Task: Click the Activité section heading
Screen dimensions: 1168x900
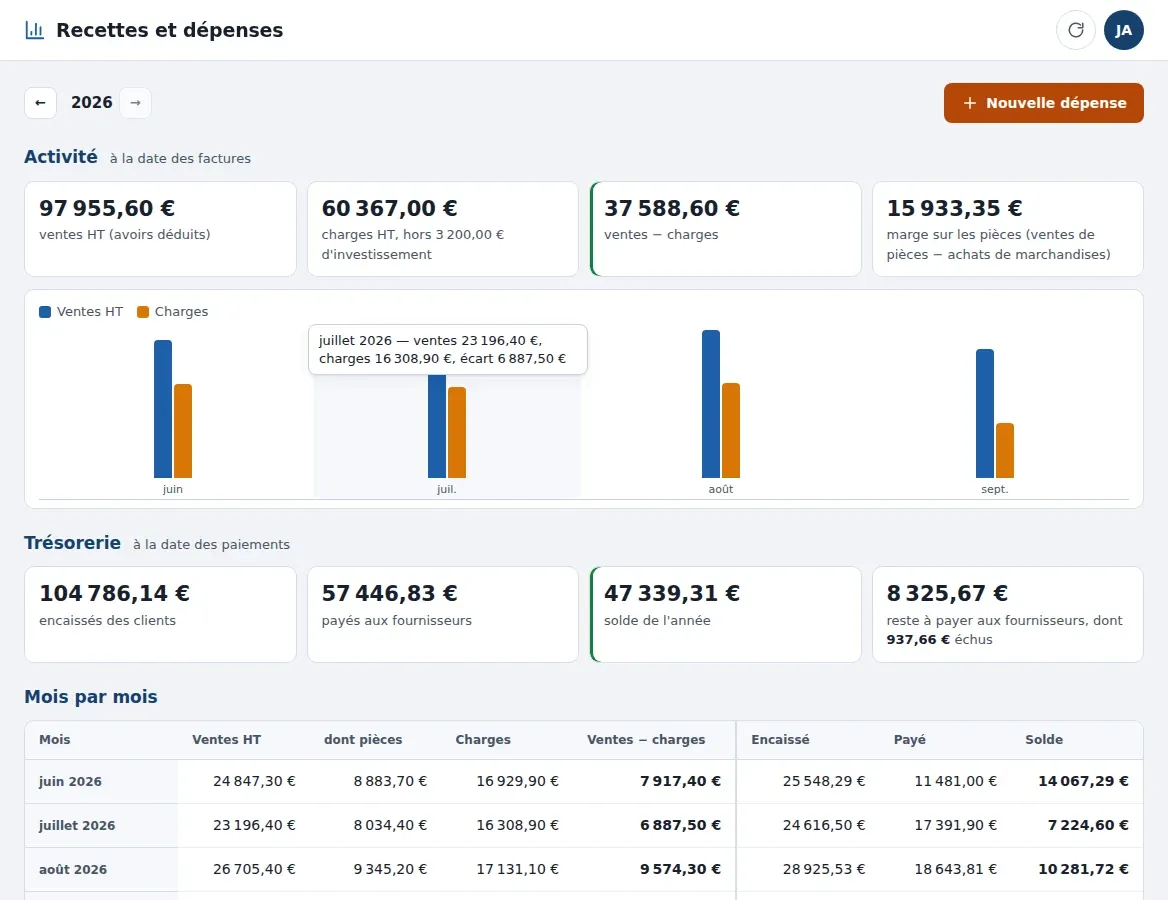Action: tap(61, 157)
